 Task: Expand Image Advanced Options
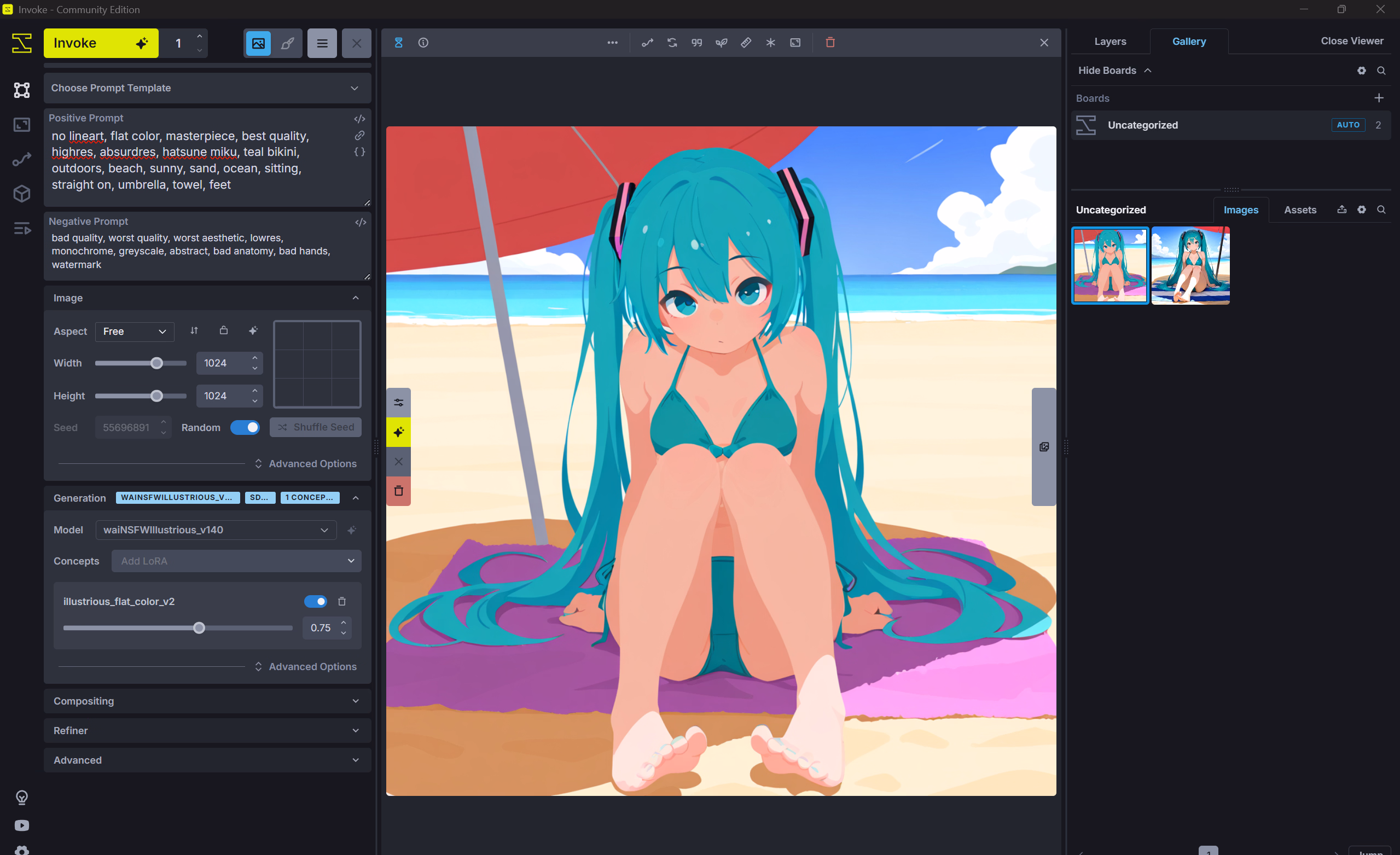coord(306,463)
